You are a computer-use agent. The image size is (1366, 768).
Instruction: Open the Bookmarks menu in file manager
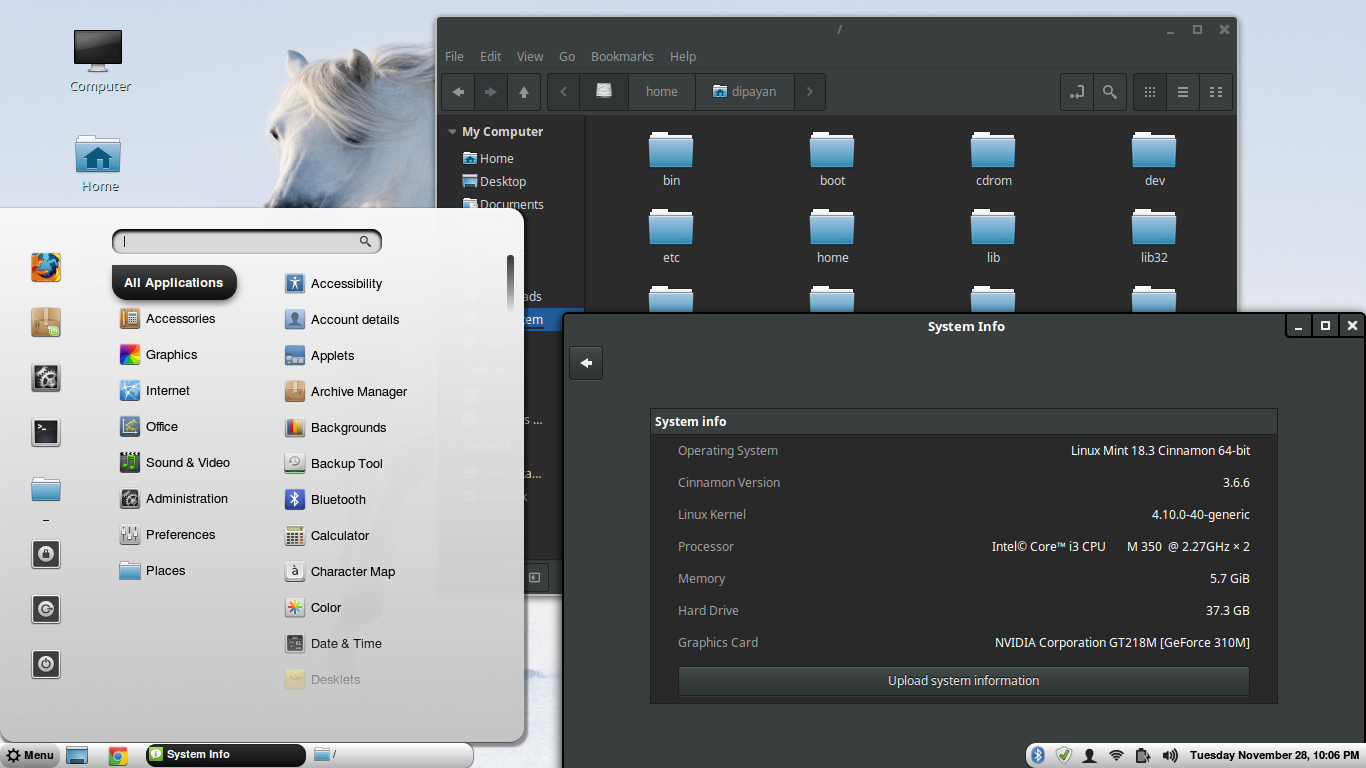(x=622, y=57)
